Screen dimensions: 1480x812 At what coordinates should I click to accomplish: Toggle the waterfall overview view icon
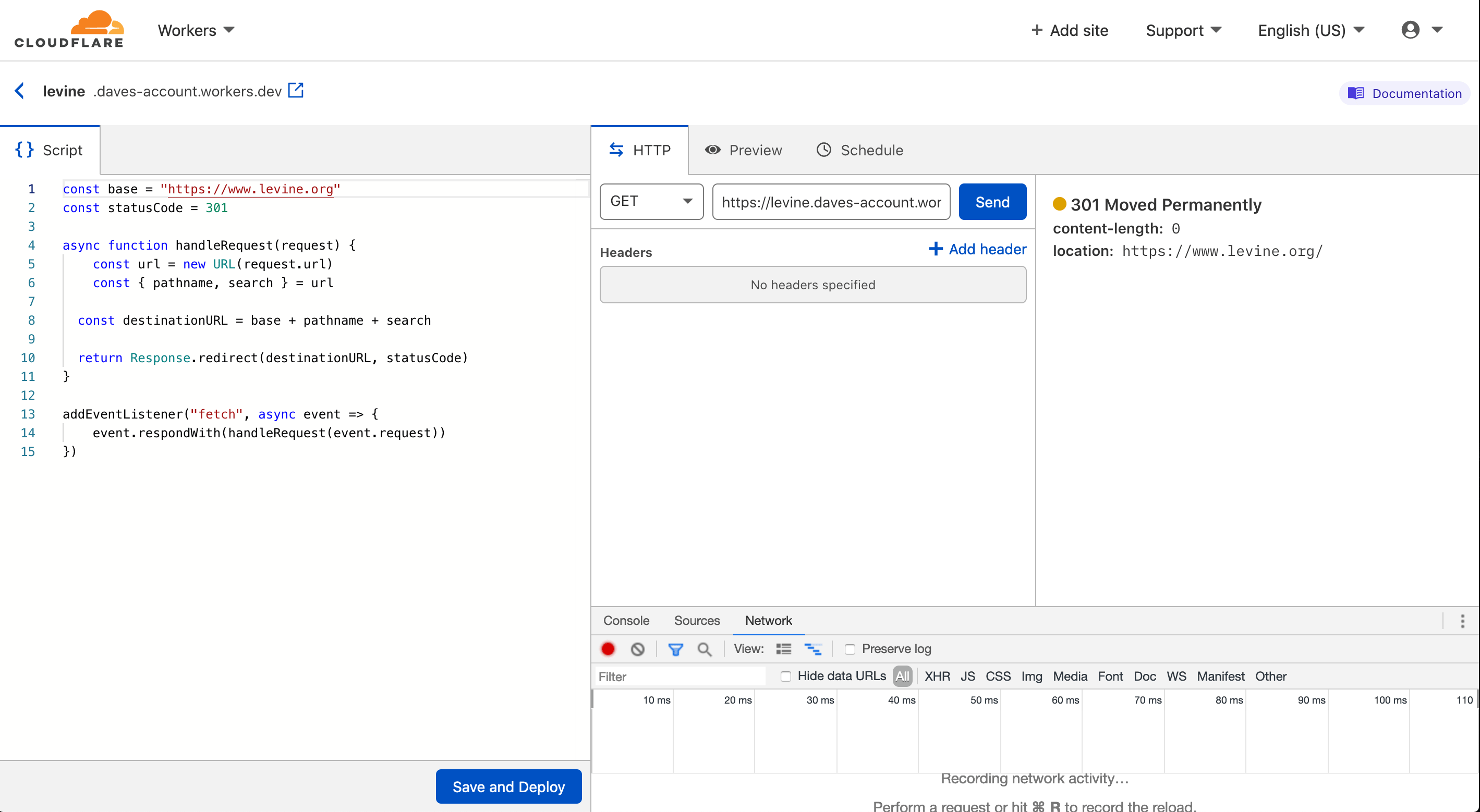coord(812,649)
